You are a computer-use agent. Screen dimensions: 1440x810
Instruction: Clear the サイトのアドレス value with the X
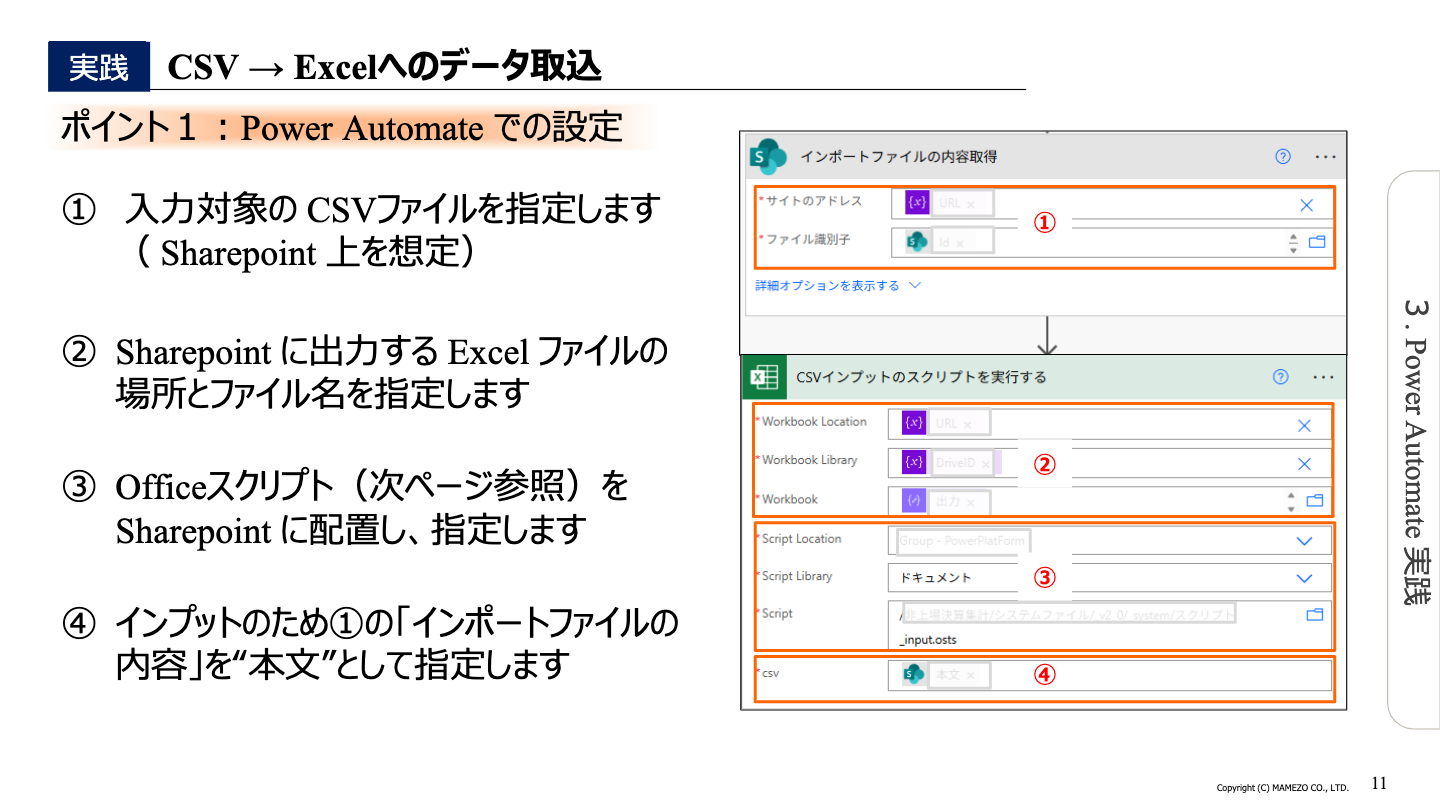pyautogui.click(x=1306, y=204)
